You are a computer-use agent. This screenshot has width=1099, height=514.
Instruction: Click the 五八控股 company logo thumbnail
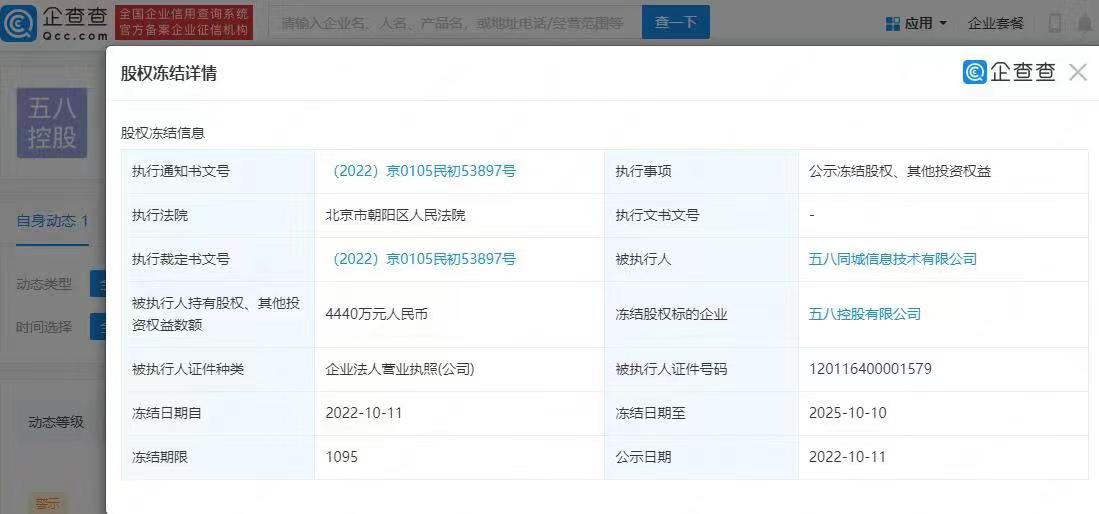(x=52, y=123)
